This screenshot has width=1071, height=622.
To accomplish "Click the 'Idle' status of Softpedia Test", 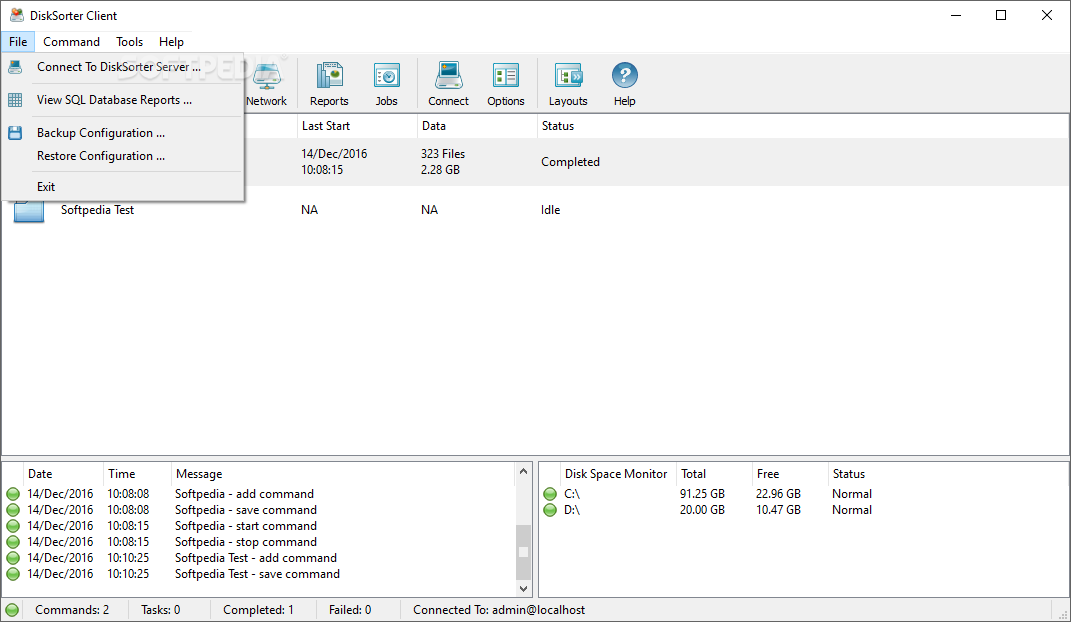I will pos(551,210).
